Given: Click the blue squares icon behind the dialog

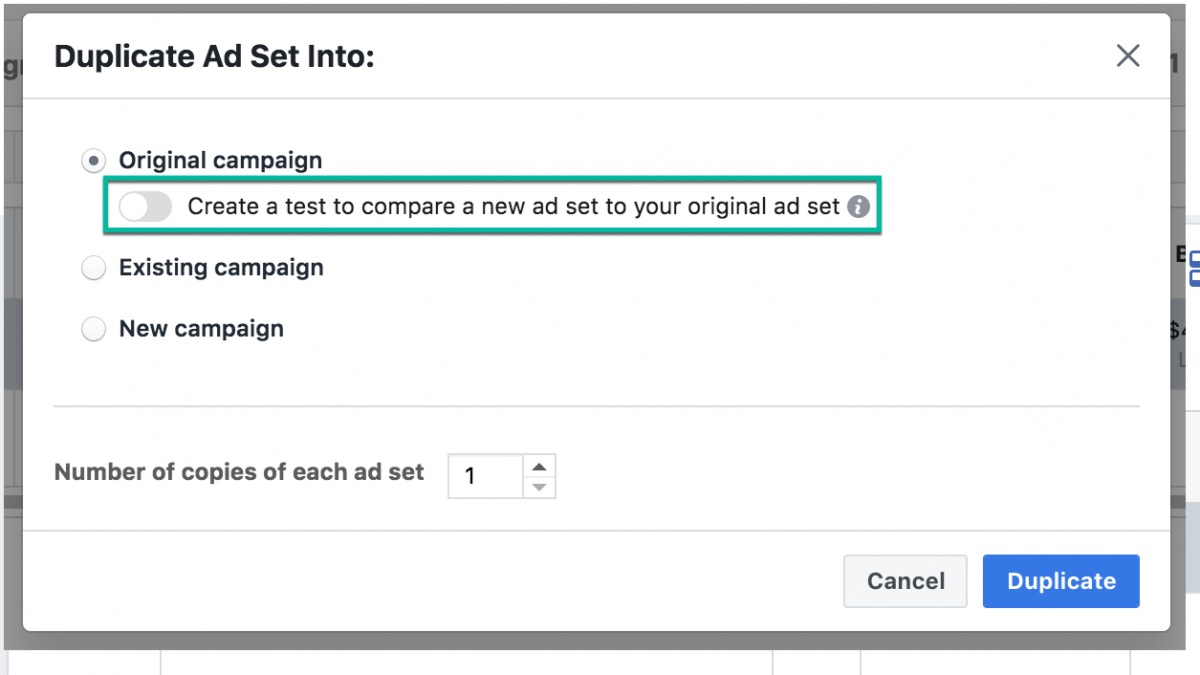Looking at the screenshot, I should (1193, 268).
